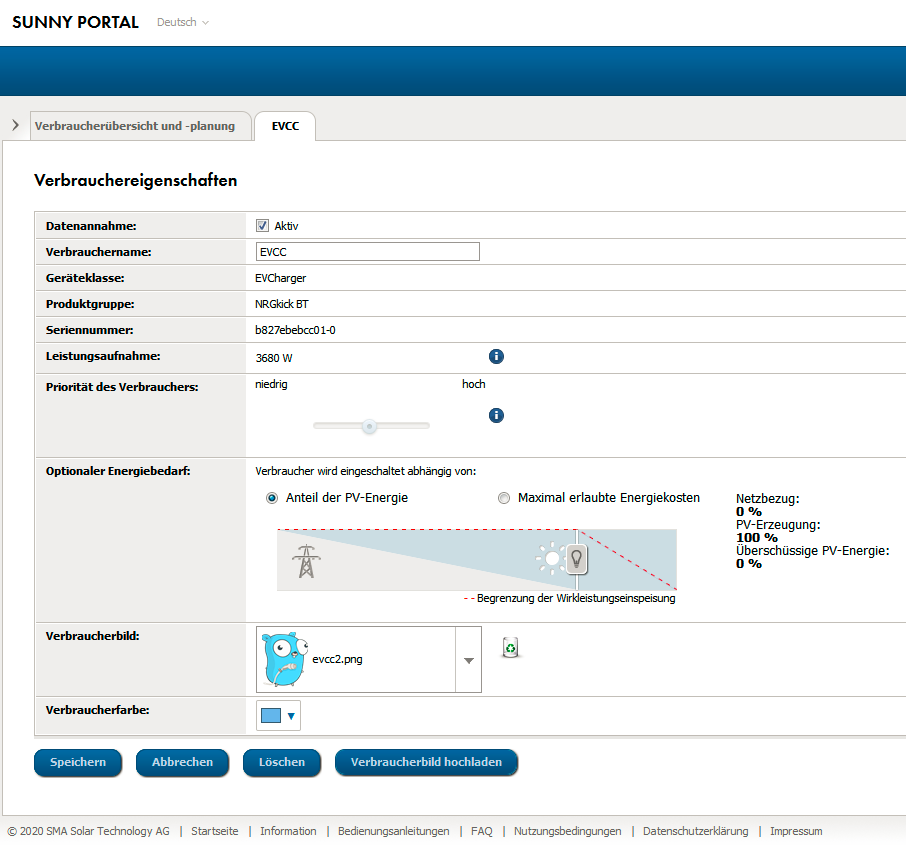Click the blue Verbraucherfarbe color swatch

271,715
